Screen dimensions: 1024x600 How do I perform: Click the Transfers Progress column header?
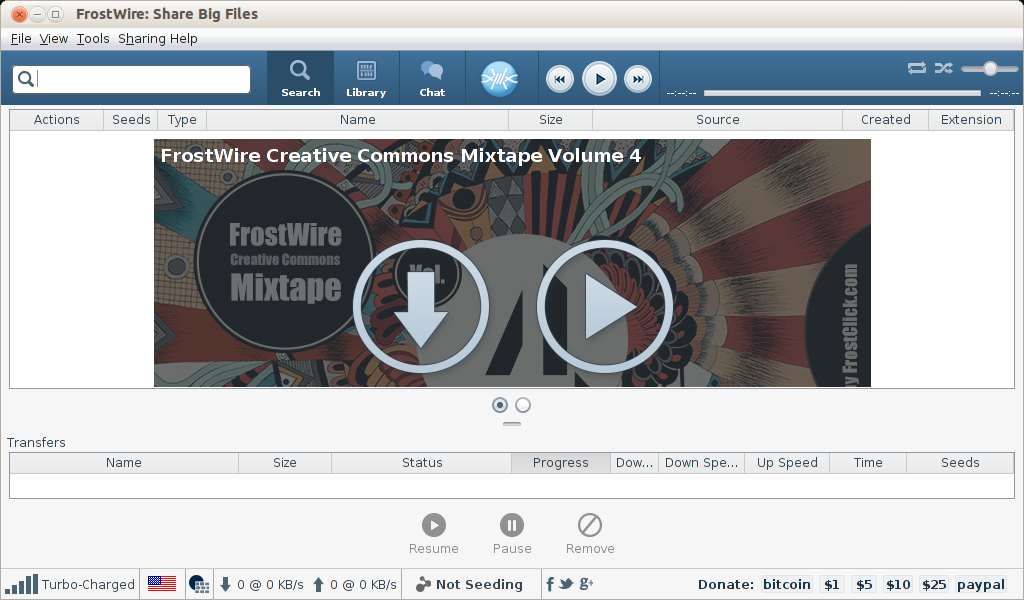click(560, 462)
